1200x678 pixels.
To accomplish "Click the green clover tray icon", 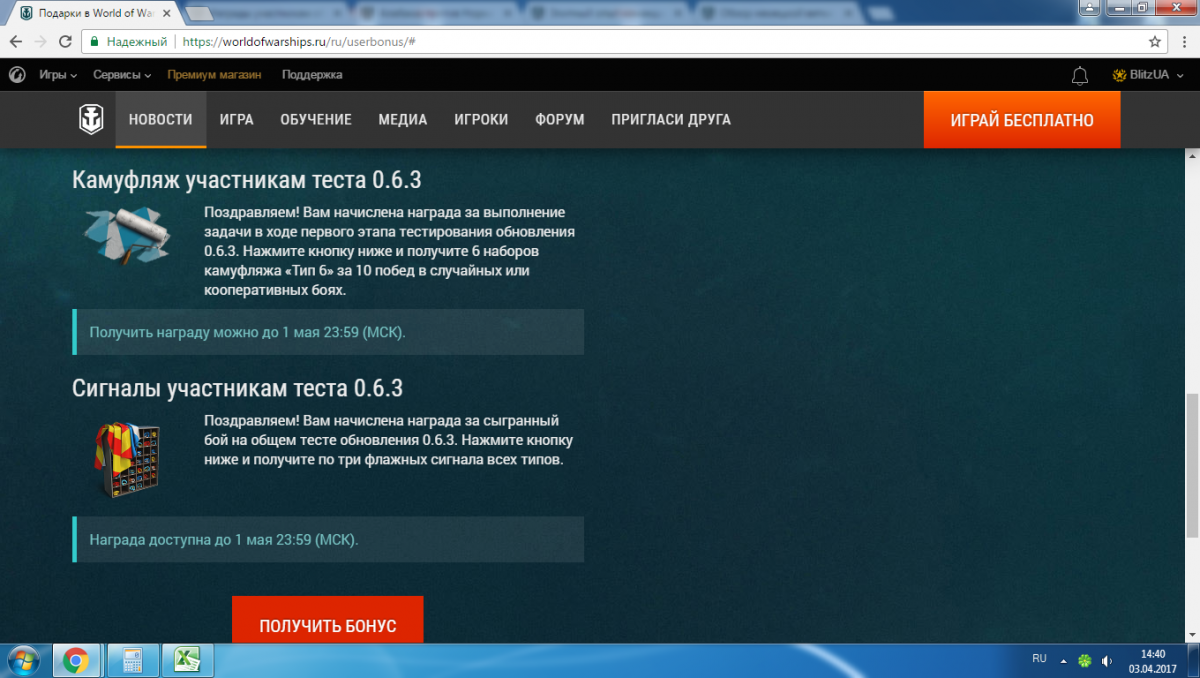I will [1085, 661].
